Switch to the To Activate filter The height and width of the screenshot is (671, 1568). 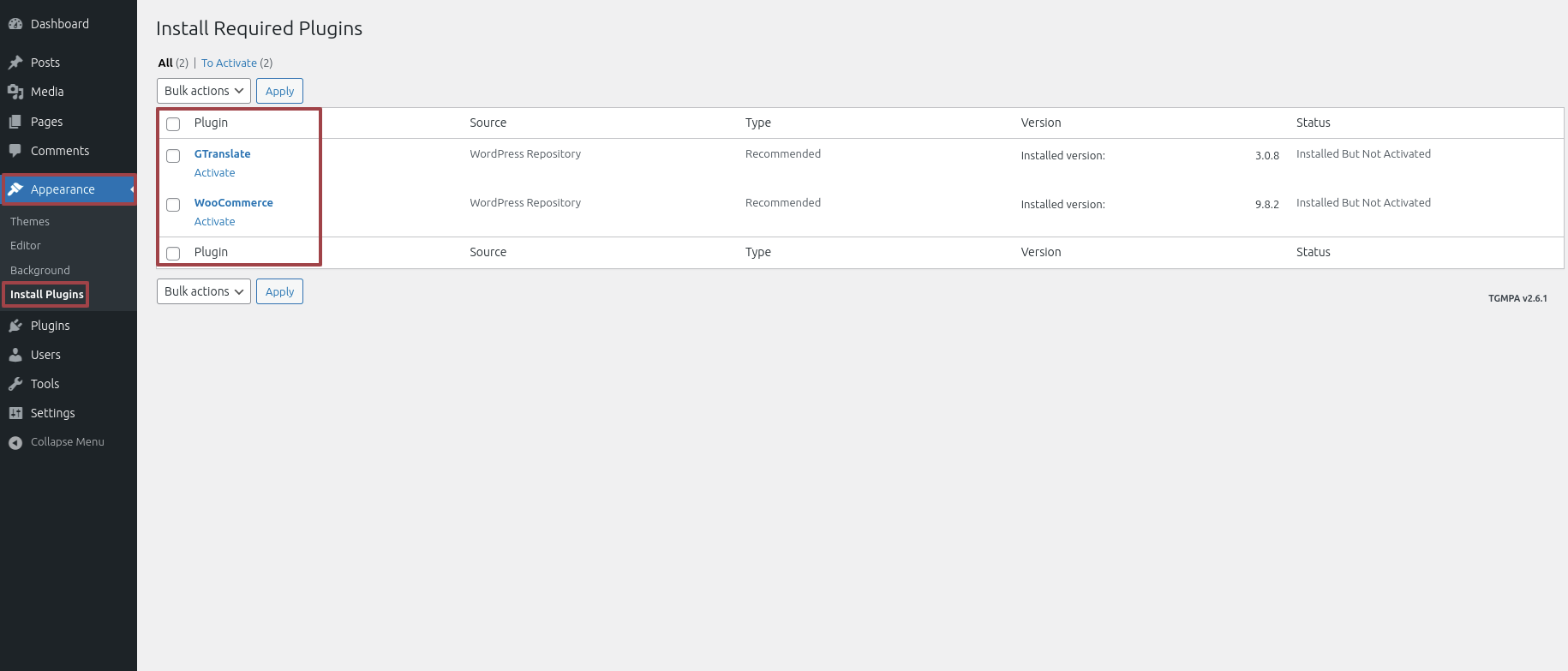[229, 63]
